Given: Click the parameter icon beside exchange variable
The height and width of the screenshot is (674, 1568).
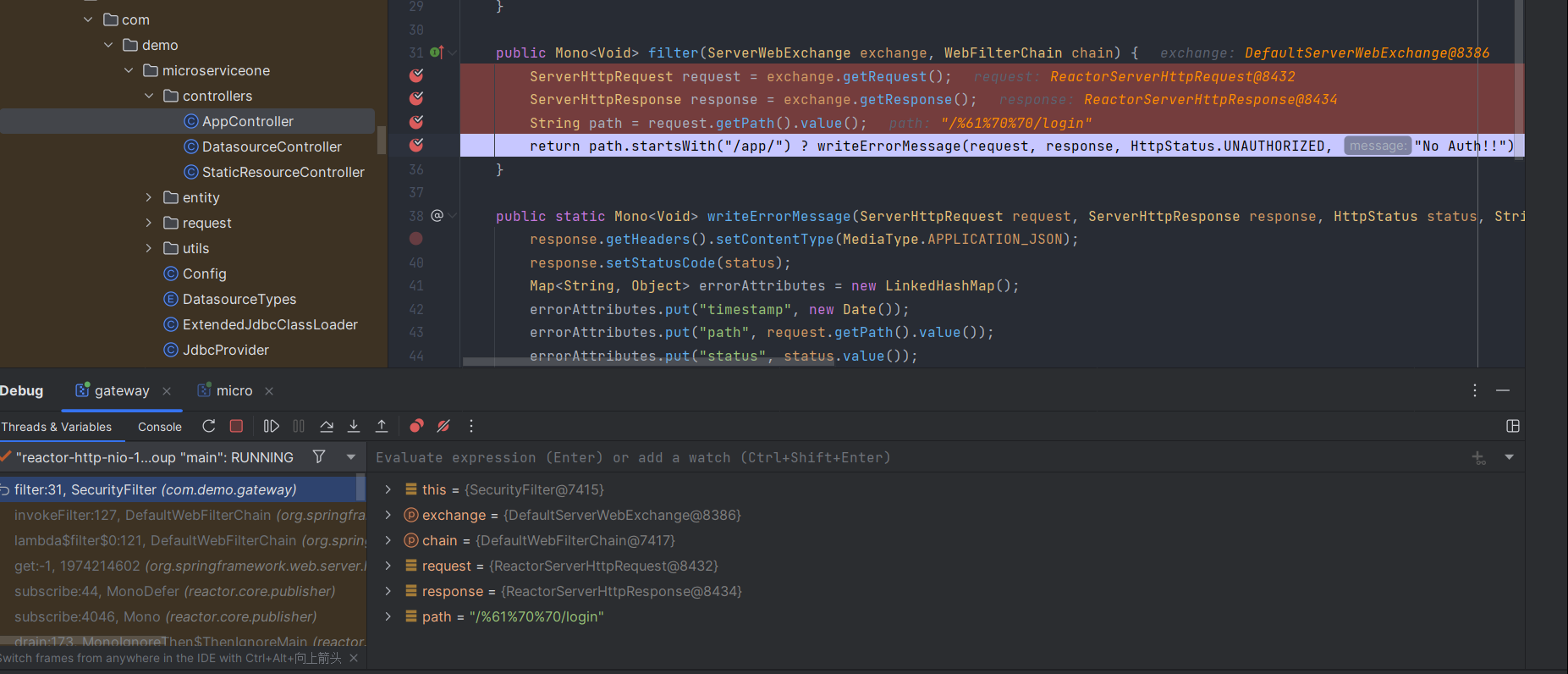Looking at the screenshot, I should click(x=411, y=515).
